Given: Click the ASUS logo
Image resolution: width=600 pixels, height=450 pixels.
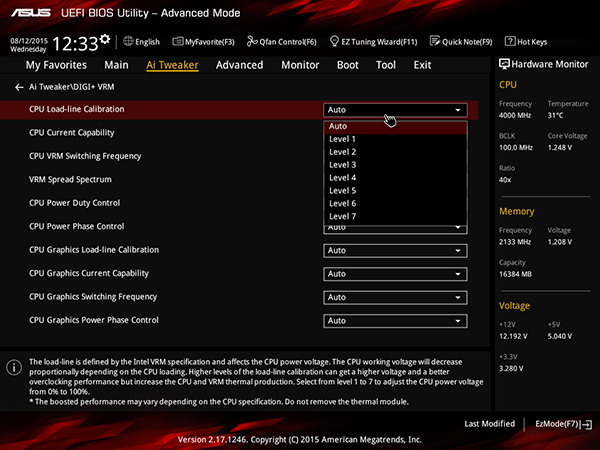Looking at the screenshot, I should click(x=31, y=13).
